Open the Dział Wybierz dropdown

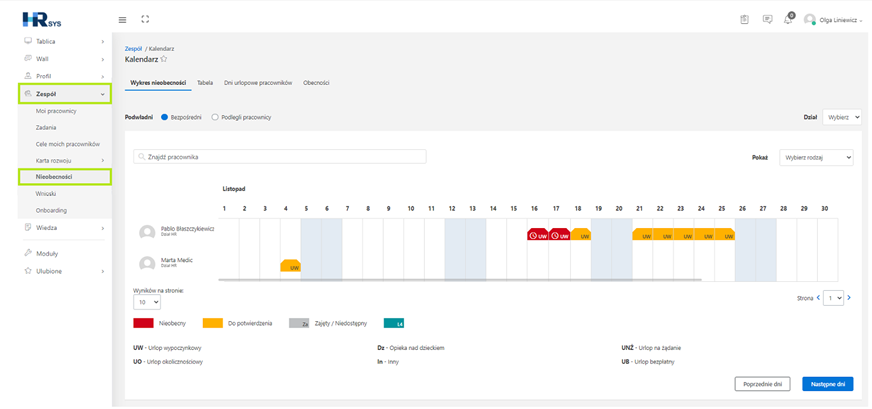842,117
